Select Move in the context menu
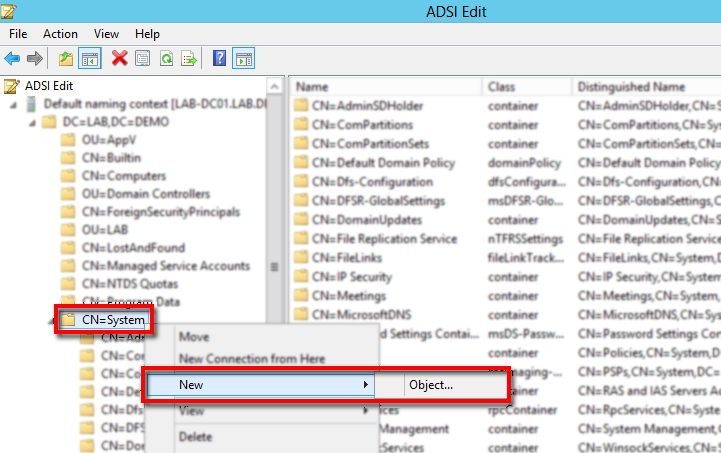 193,337
